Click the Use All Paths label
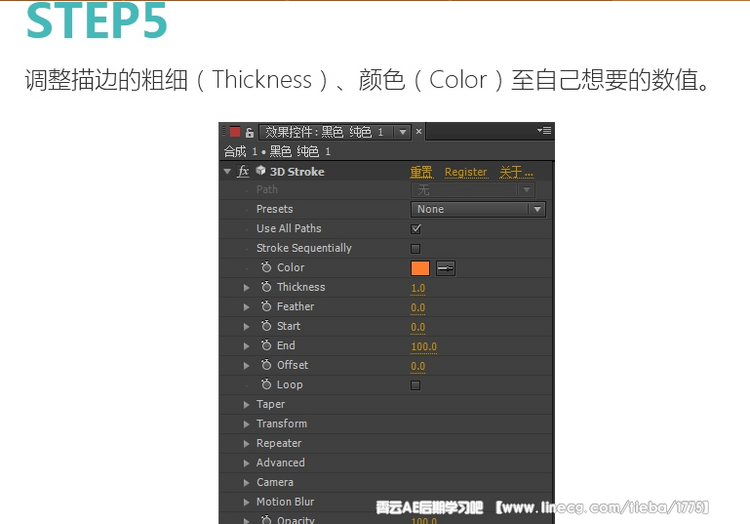The image size is (750, 524). 289,229
